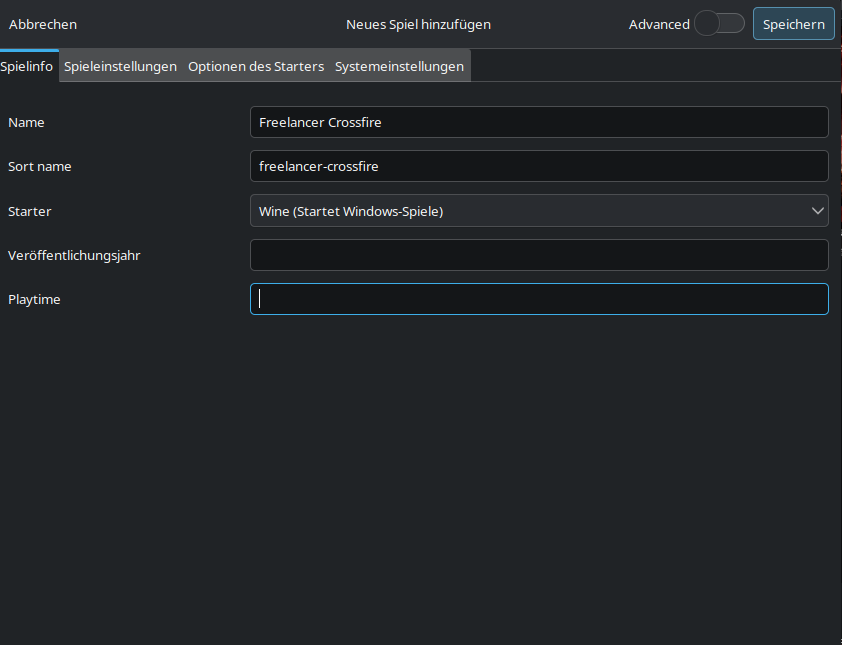Select the Spielinfo tab
842x645 pixels.
27,66
